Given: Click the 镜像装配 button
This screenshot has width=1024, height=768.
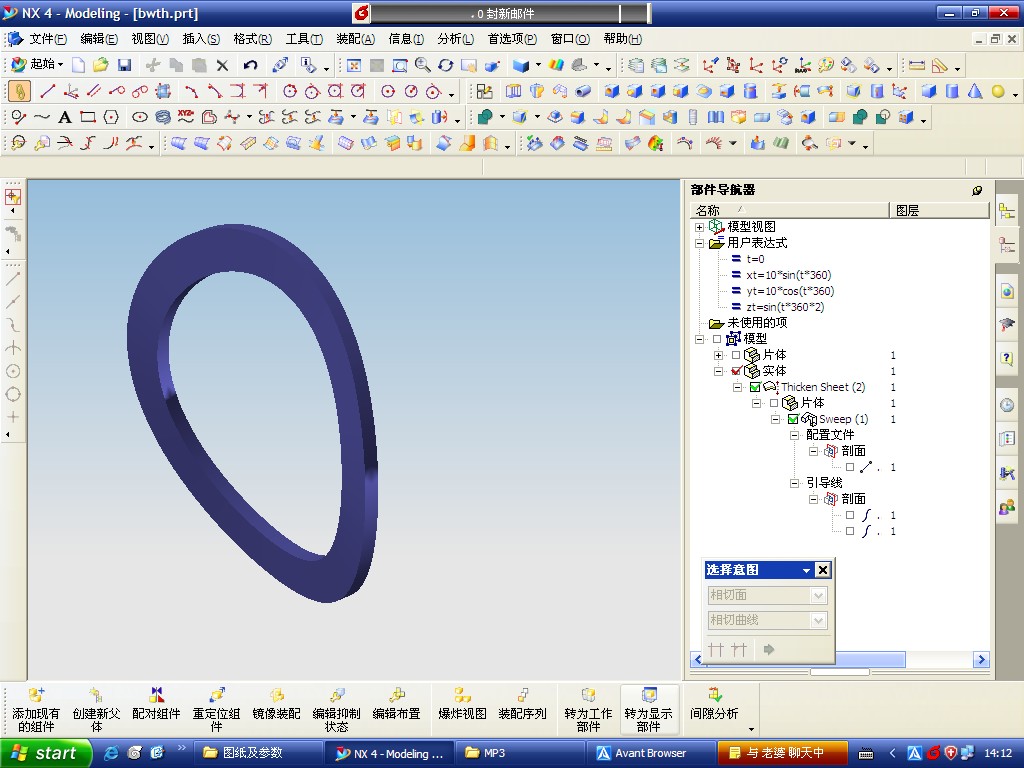Looking at the screenshot, I should pos(276,703).
